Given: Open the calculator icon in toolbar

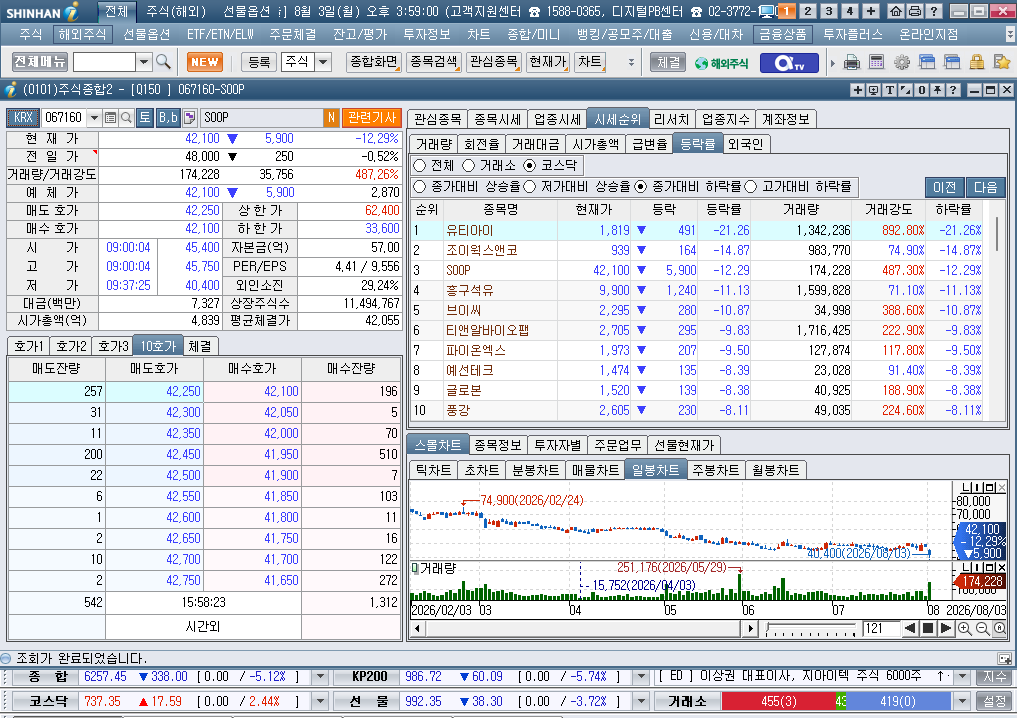Looking at the screenshot, I should pos(876,63).
